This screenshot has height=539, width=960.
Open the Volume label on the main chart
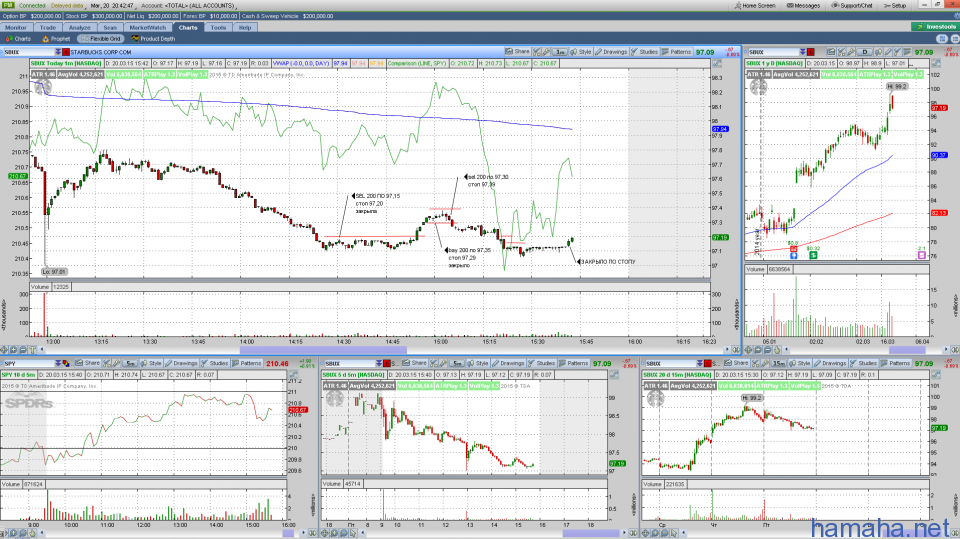40,287
